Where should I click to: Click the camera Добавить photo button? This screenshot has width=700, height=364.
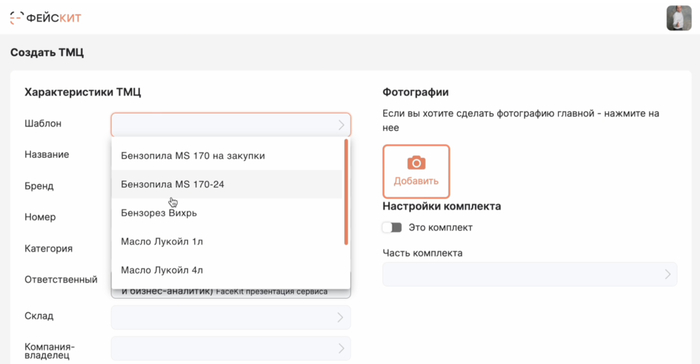[x=416, y=172]
